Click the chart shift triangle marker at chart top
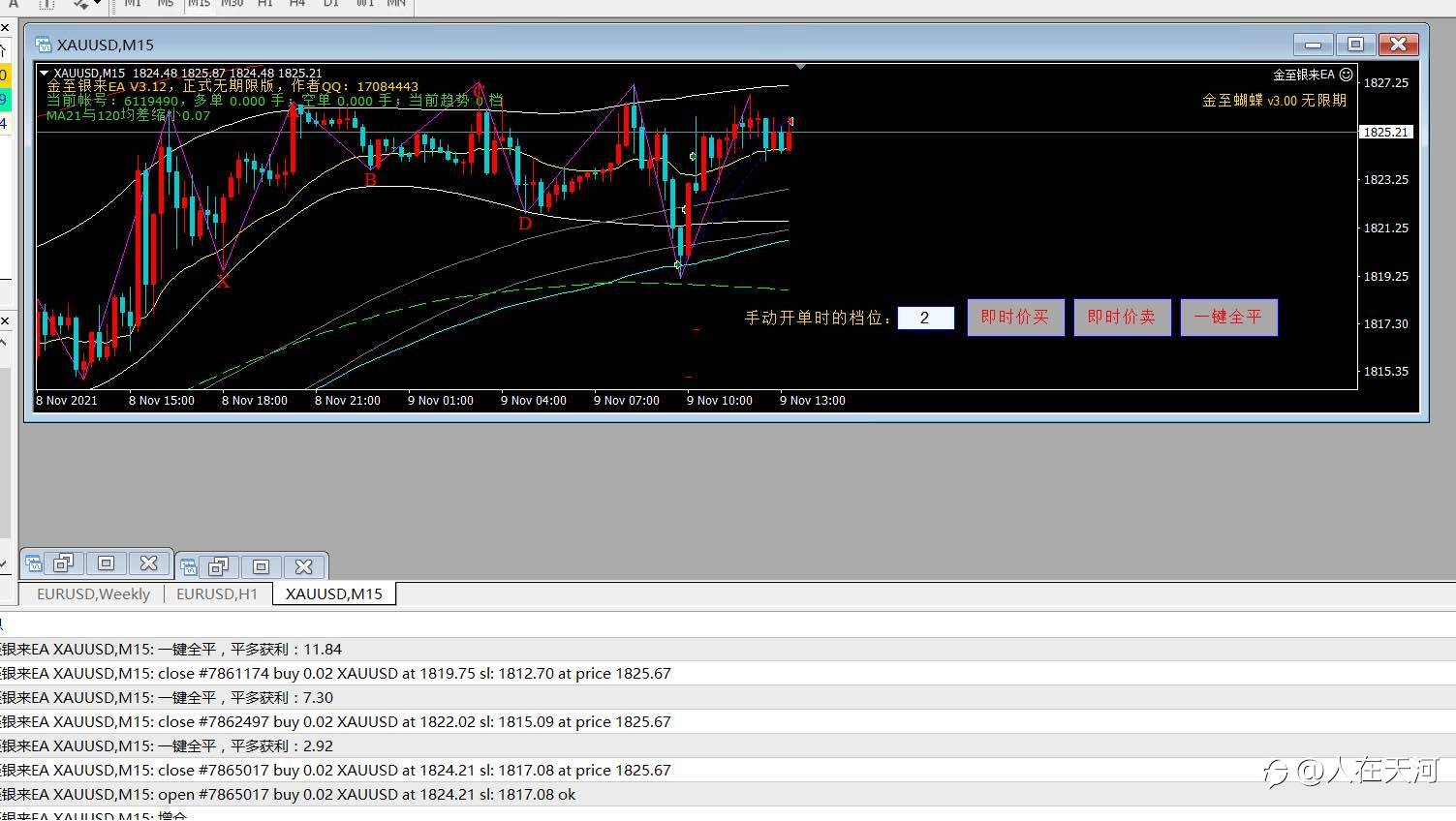This screenshot has width=1456, height=821. tap(800, 67)
